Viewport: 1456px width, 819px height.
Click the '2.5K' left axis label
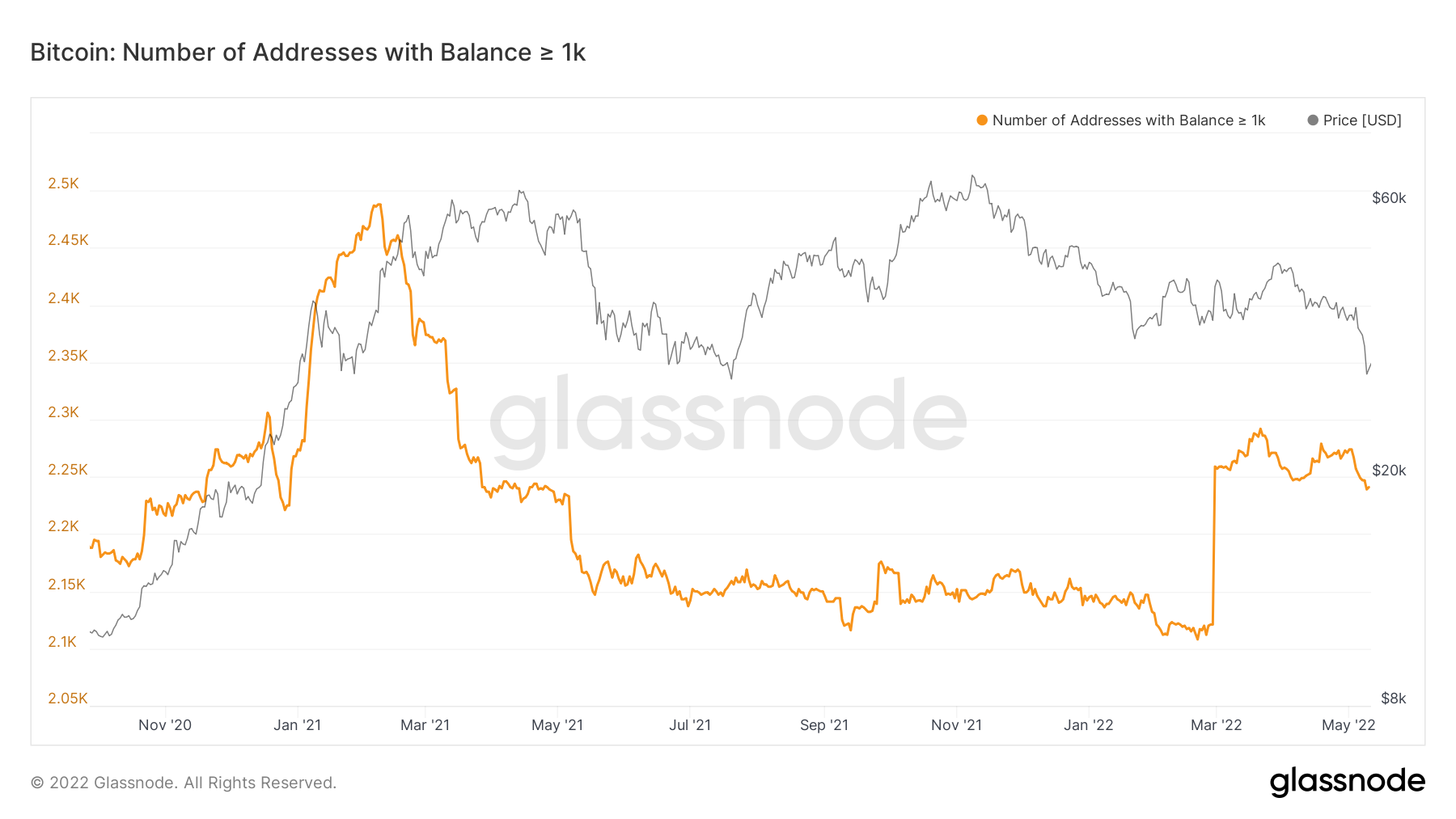tap(64, 184)
